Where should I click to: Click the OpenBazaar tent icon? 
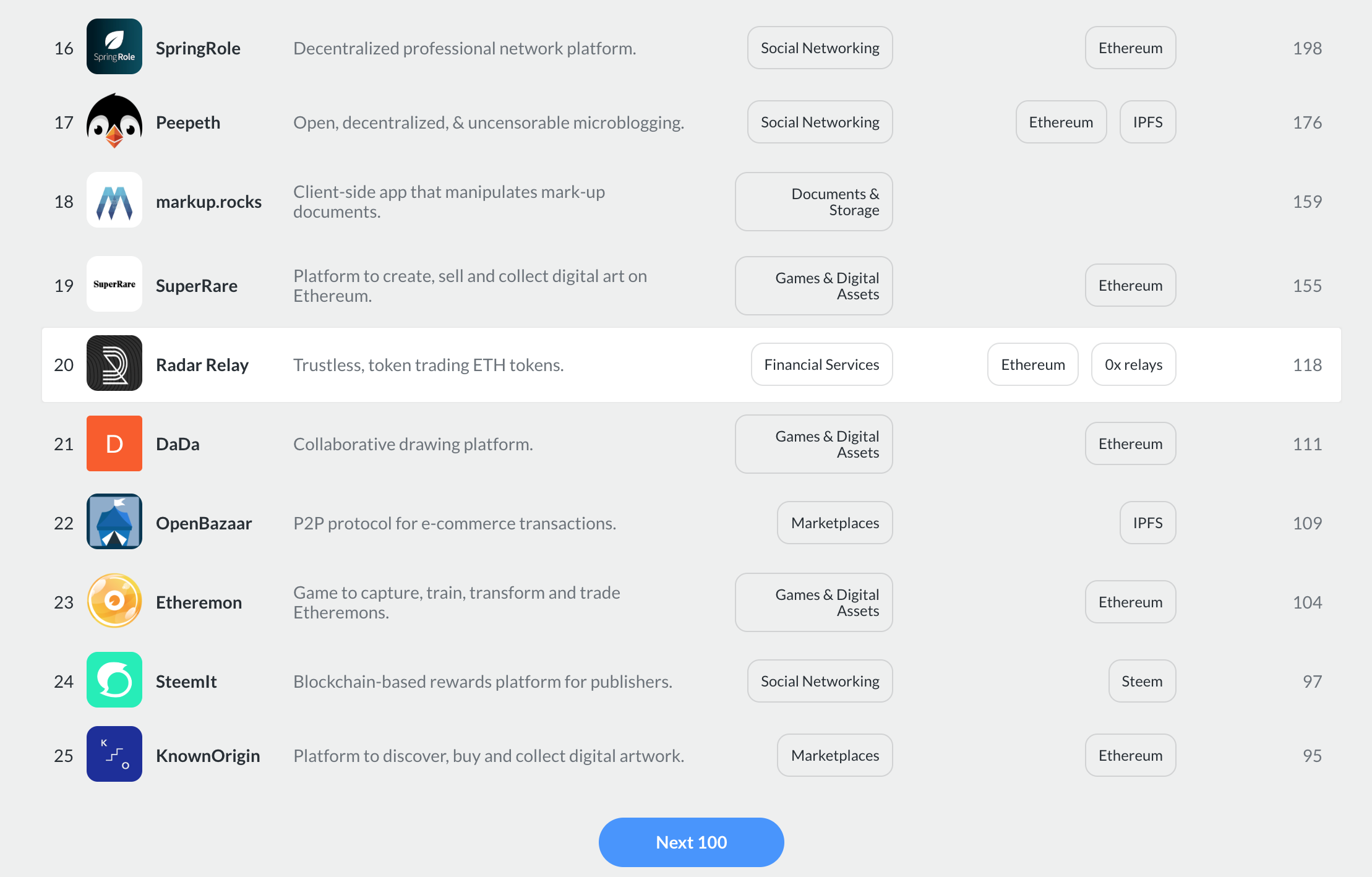[x=114, y=522]
